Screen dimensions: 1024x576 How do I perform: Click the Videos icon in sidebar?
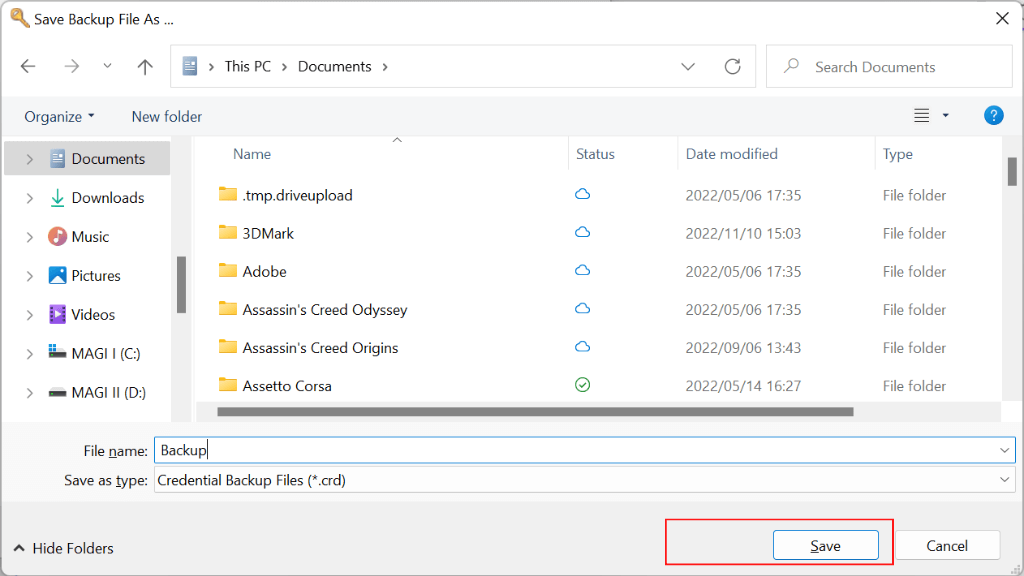(57, 315)
